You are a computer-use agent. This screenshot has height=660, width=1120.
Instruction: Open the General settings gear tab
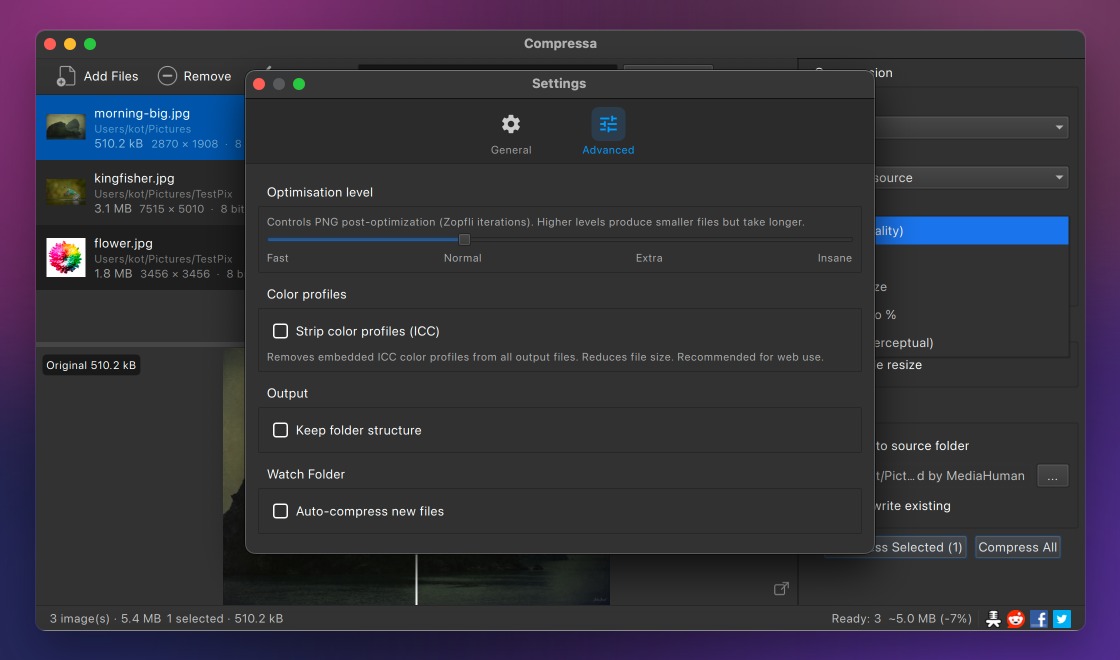coord(511,134)
